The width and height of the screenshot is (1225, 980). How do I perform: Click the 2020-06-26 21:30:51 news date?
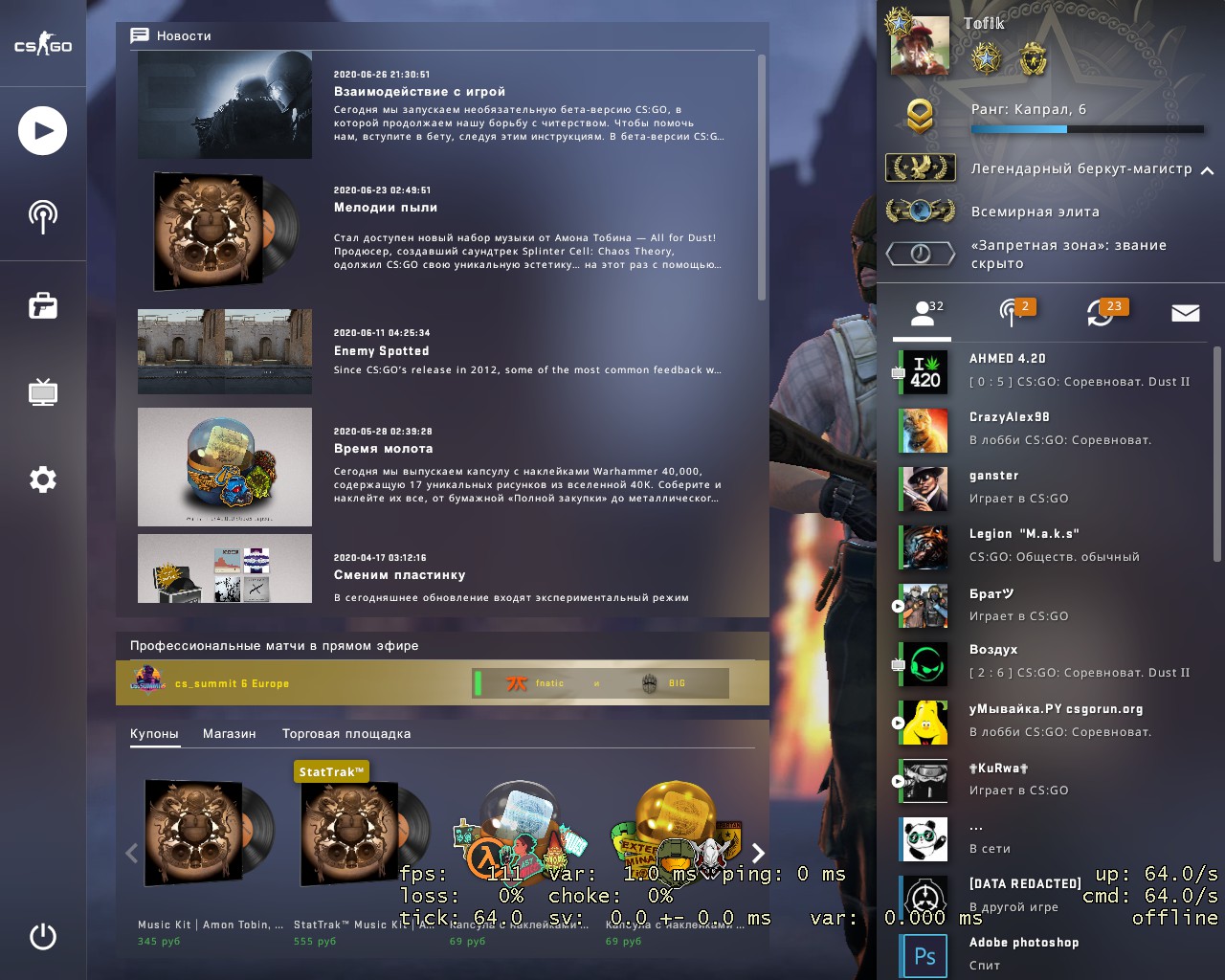tap(382, 74)
